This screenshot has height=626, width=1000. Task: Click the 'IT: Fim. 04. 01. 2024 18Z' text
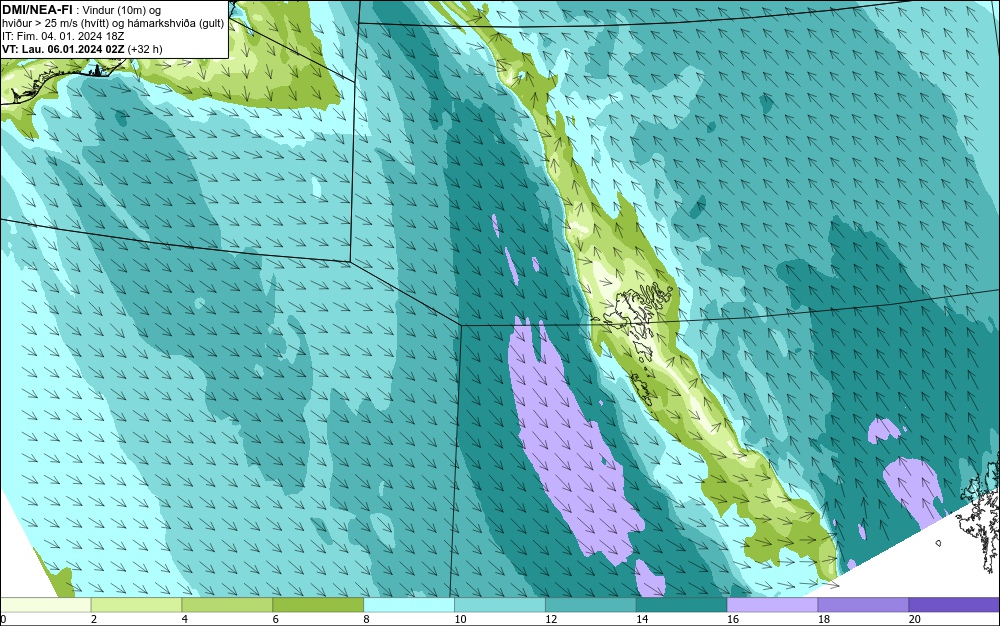pyautogui.click(x=63, y=36)
